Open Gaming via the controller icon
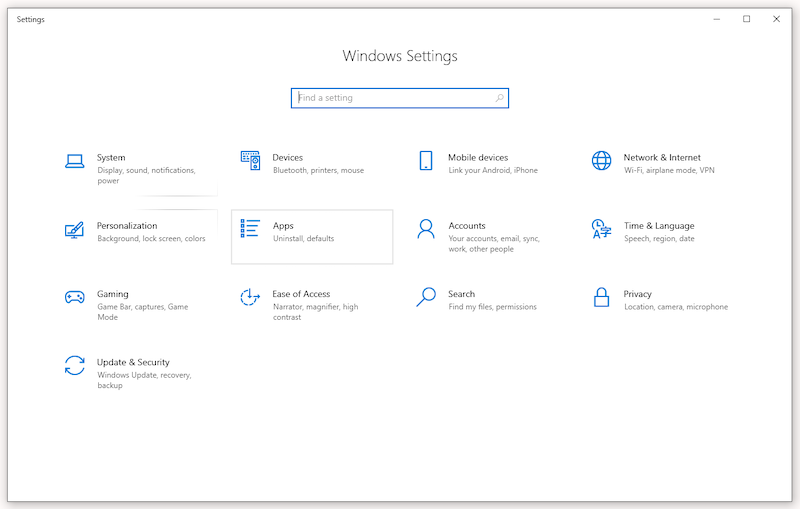The height and width of the screenshot is (509, 800). tap(74, 297)
